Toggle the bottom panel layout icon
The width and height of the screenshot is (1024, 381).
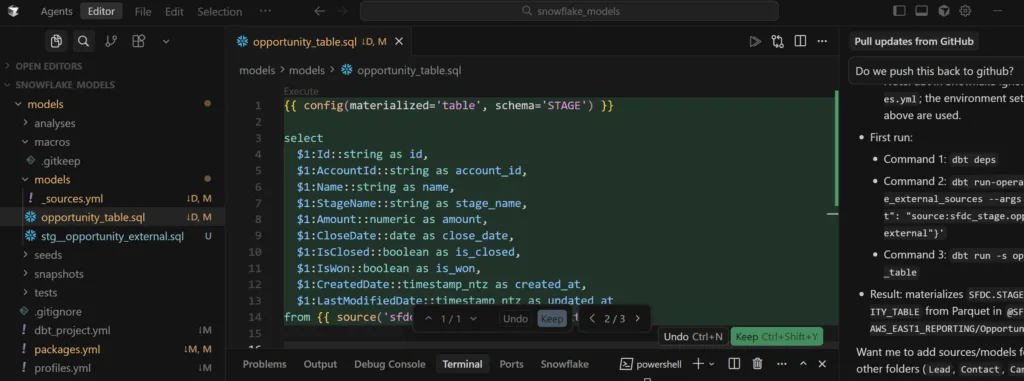(921, 11)
